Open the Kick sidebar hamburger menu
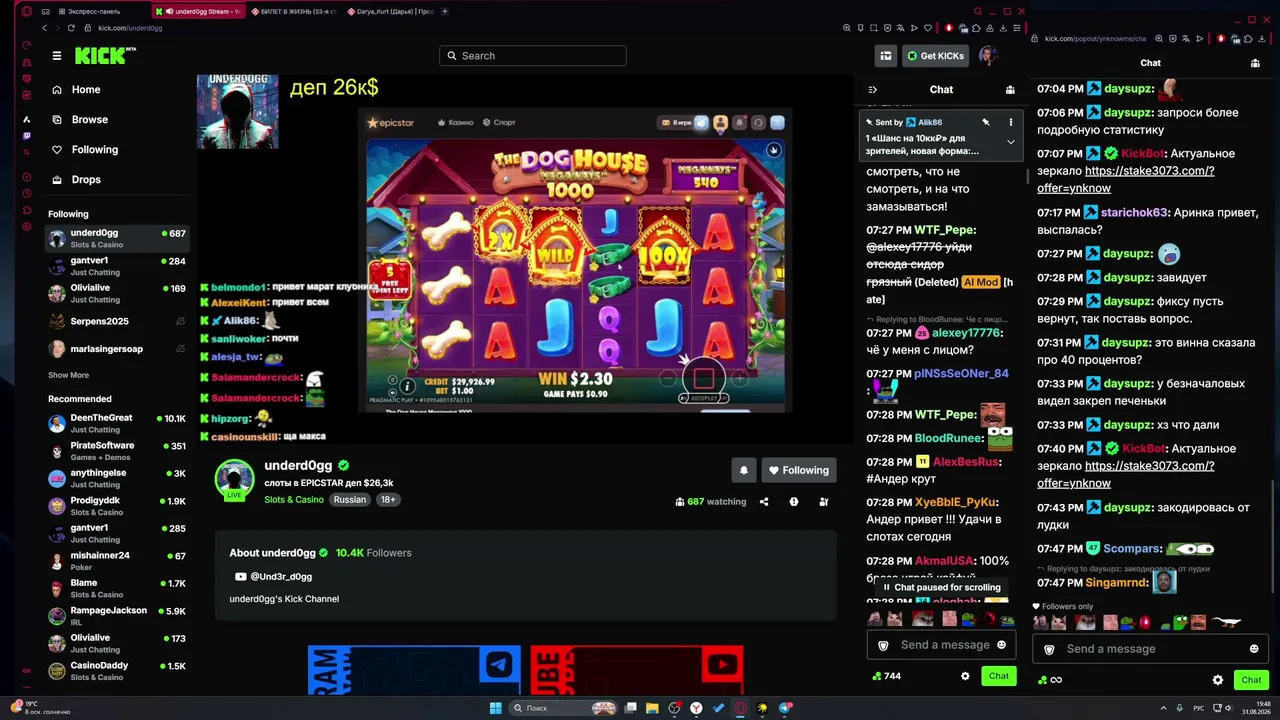This screenshot has height=720, width=1280. pyautogui.click(x=57, y=56)
